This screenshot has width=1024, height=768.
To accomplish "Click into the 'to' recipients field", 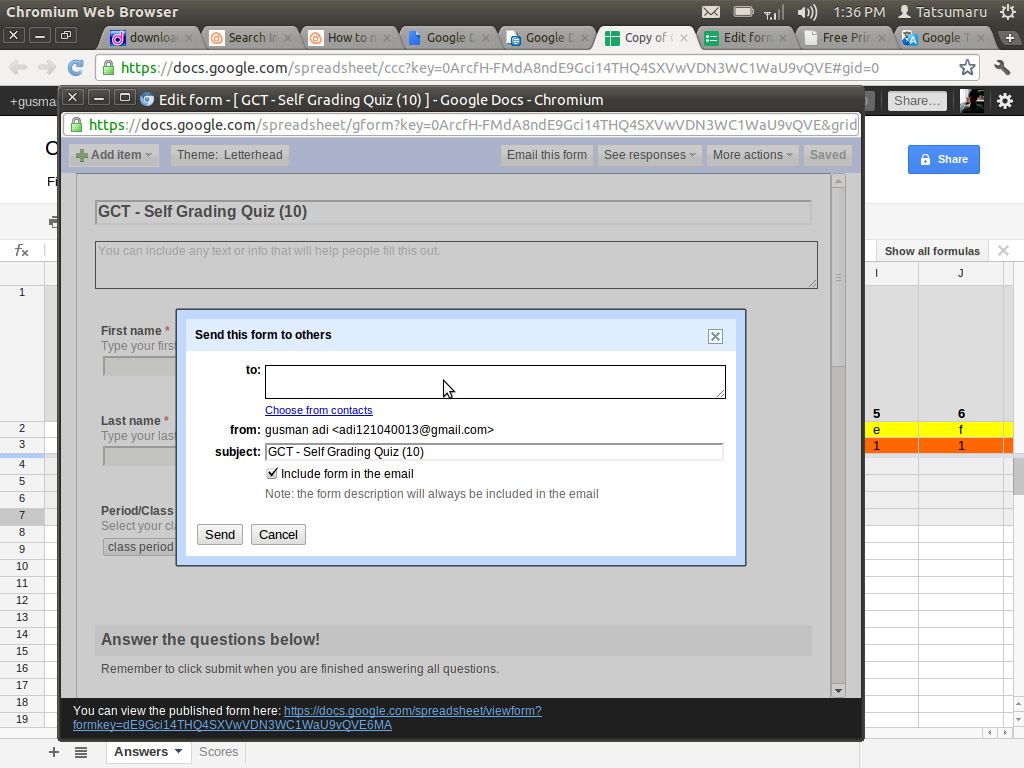I will click(495, 382).
